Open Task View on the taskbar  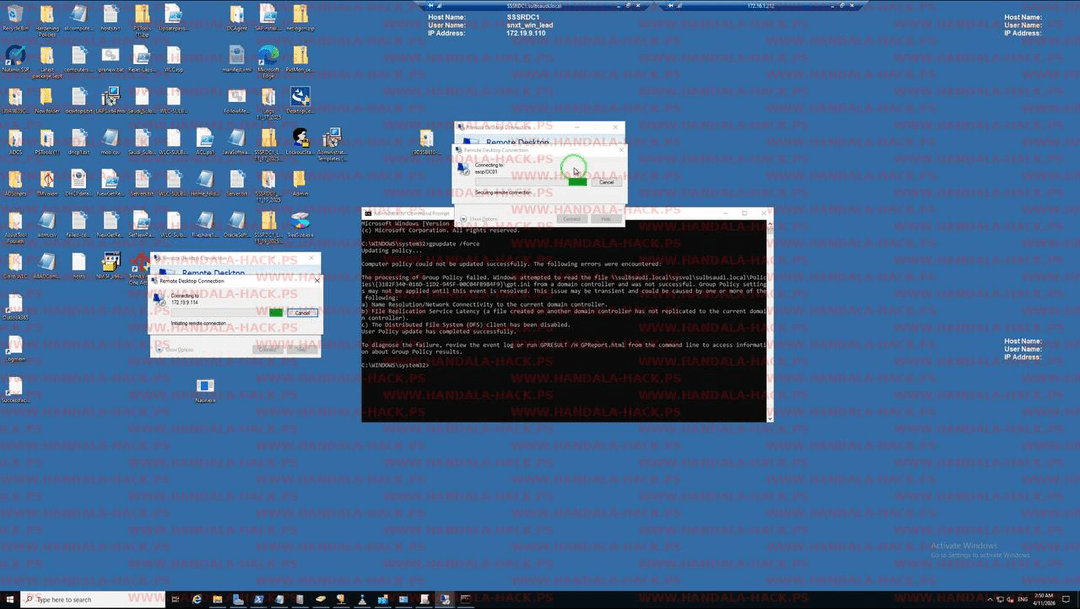pos(176,599)
